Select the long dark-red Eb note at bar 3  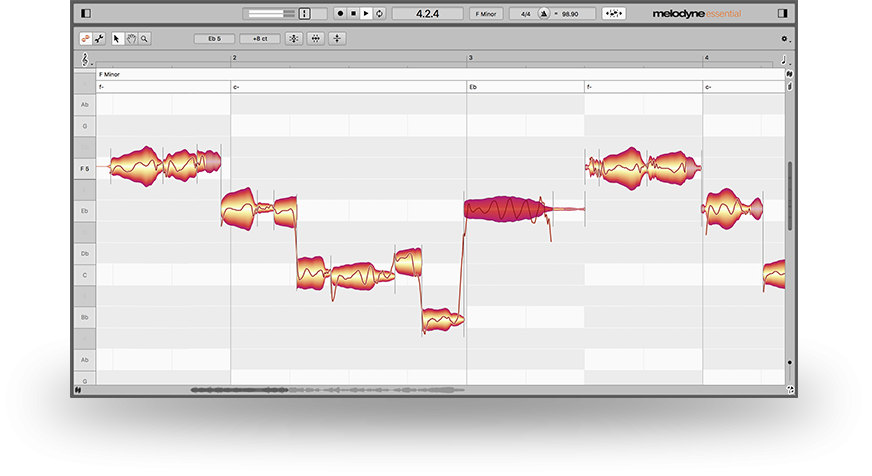[503, 209]
